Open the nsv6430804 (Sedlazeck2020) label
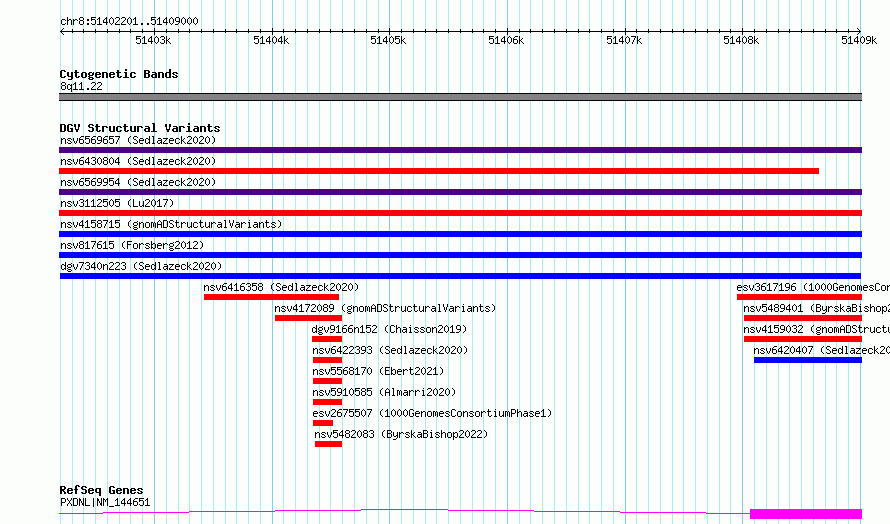This screenshot has height=524, width=890. pos(138,161)
